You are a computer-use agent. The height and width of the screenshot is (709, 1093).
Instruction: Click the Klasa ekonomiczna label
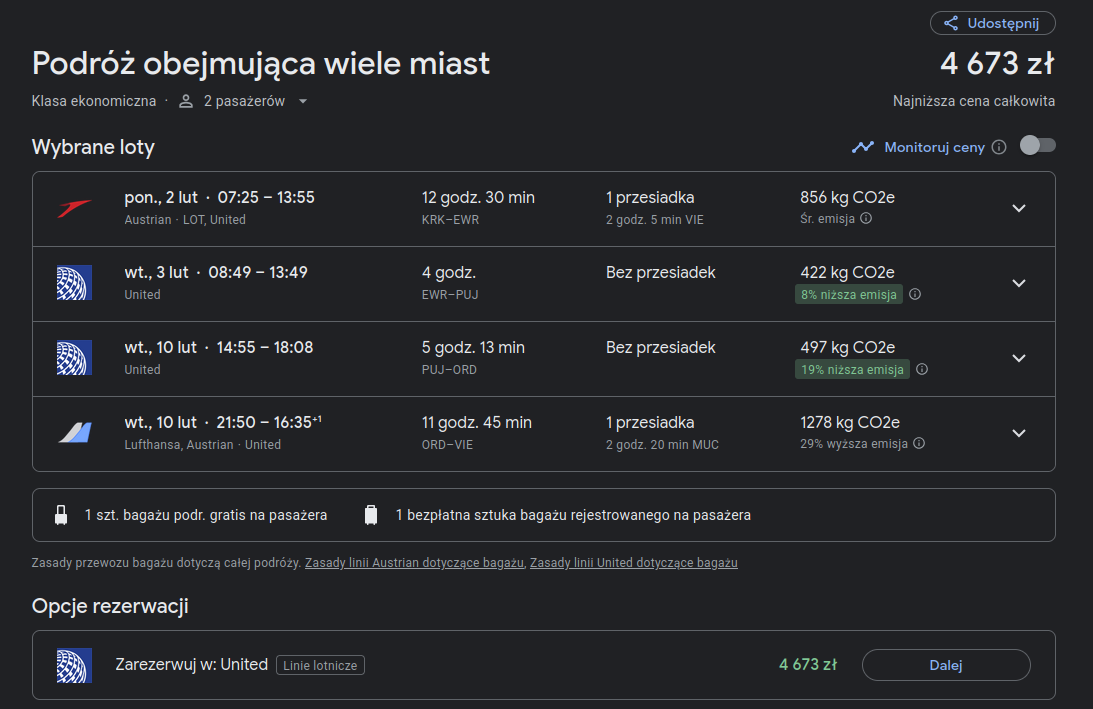click(x=94, y=101)
